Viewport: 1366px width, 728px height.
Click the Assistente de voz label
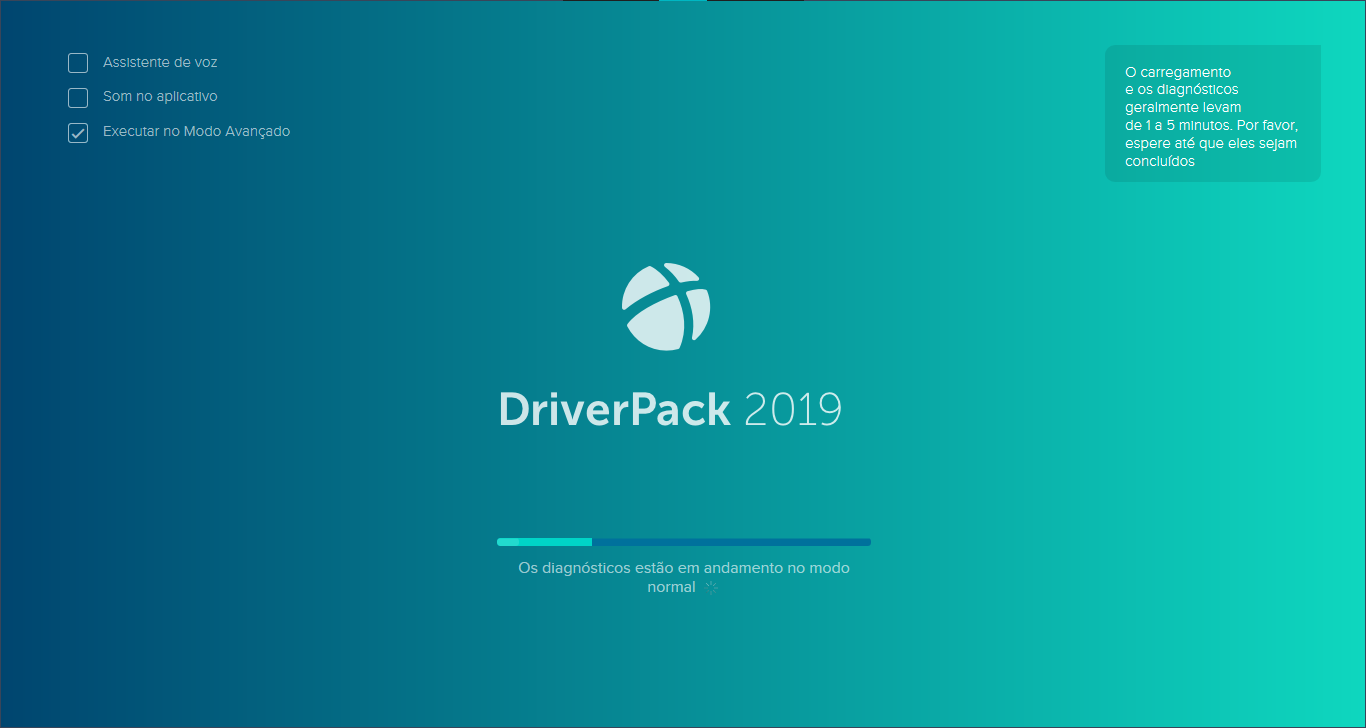coord(160,62)
